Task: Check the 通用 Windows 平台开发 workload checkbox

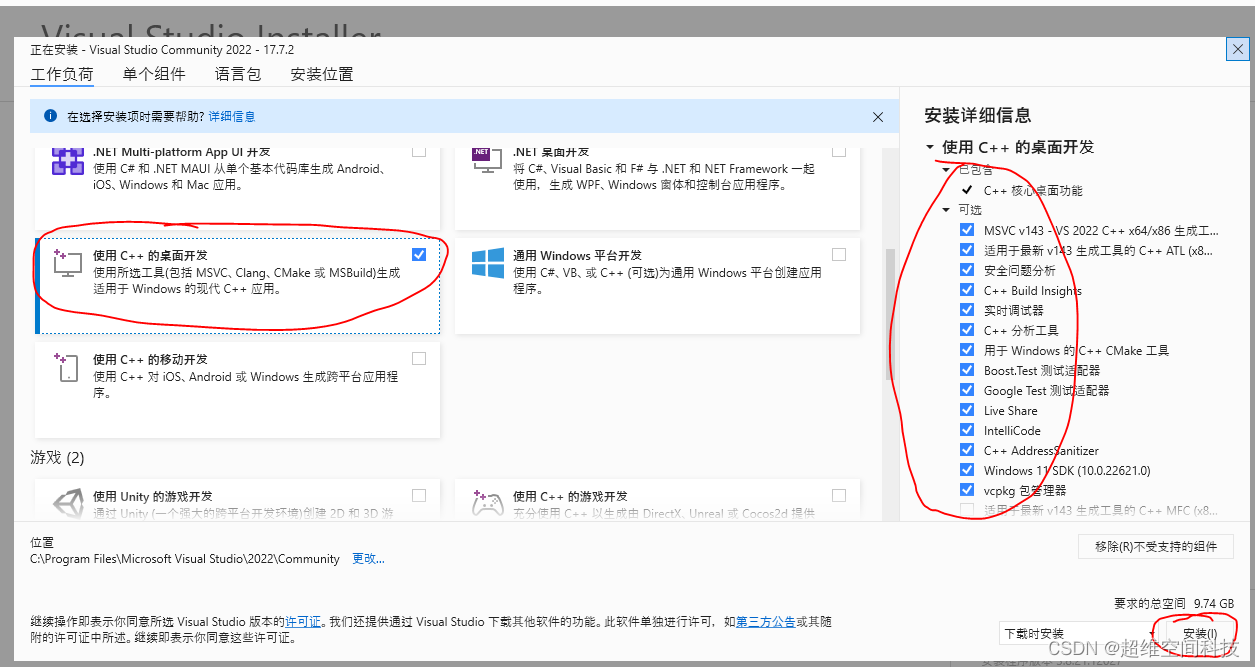Action: click(x=839, y=255)
